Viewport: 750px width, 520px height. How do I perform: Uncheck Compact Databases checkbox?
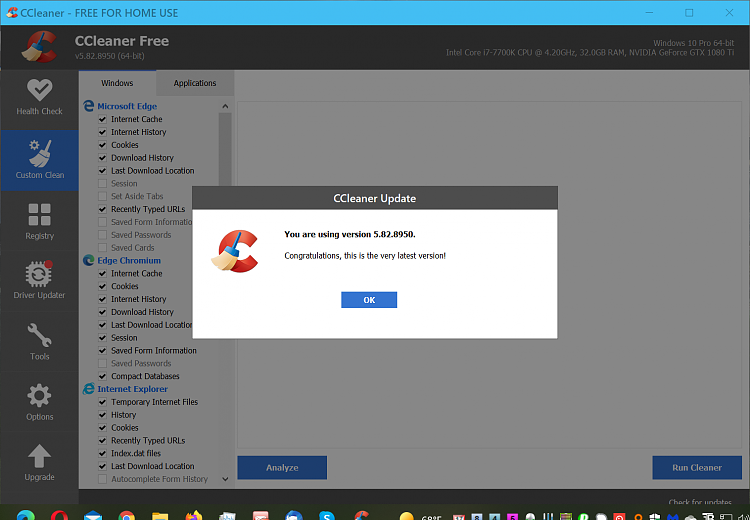point(102,376)
